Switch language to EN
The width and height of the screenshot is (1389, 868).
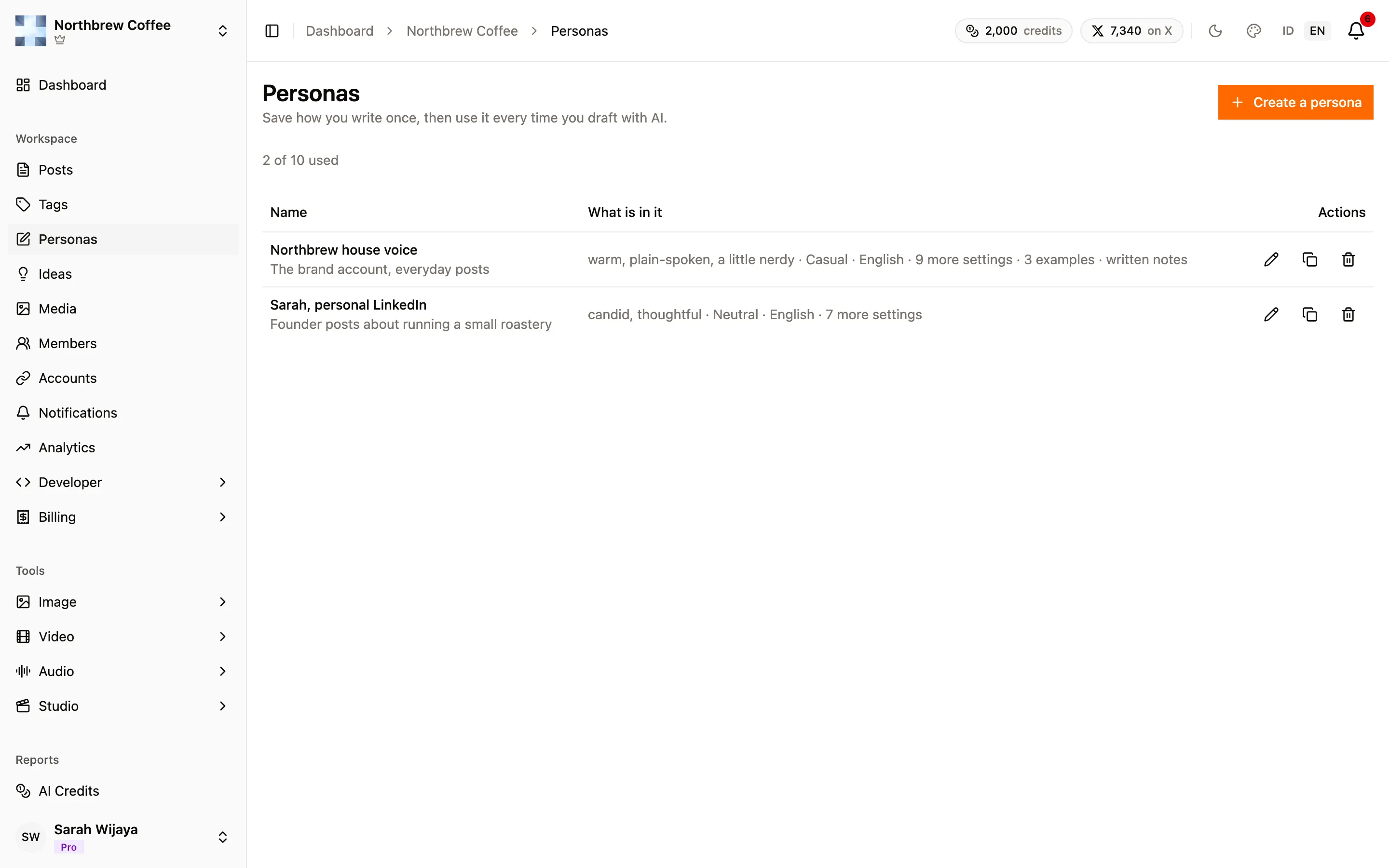(x=1317, y=31)
